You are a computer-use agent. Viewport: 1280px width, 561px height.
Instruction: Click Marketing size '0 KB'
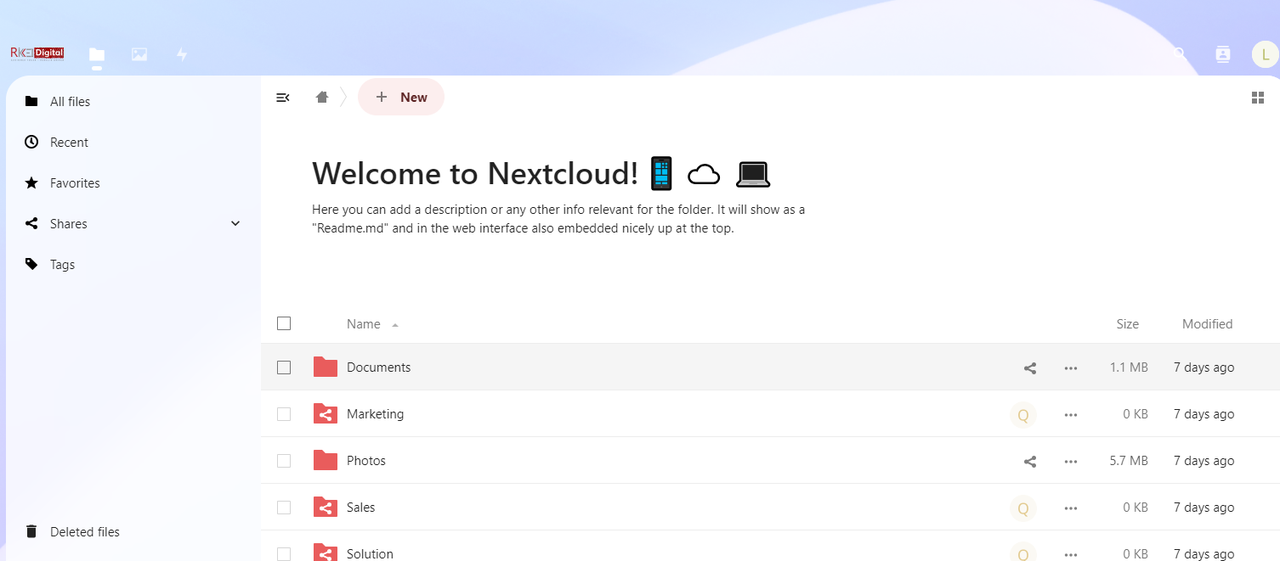click(1135, 414)
